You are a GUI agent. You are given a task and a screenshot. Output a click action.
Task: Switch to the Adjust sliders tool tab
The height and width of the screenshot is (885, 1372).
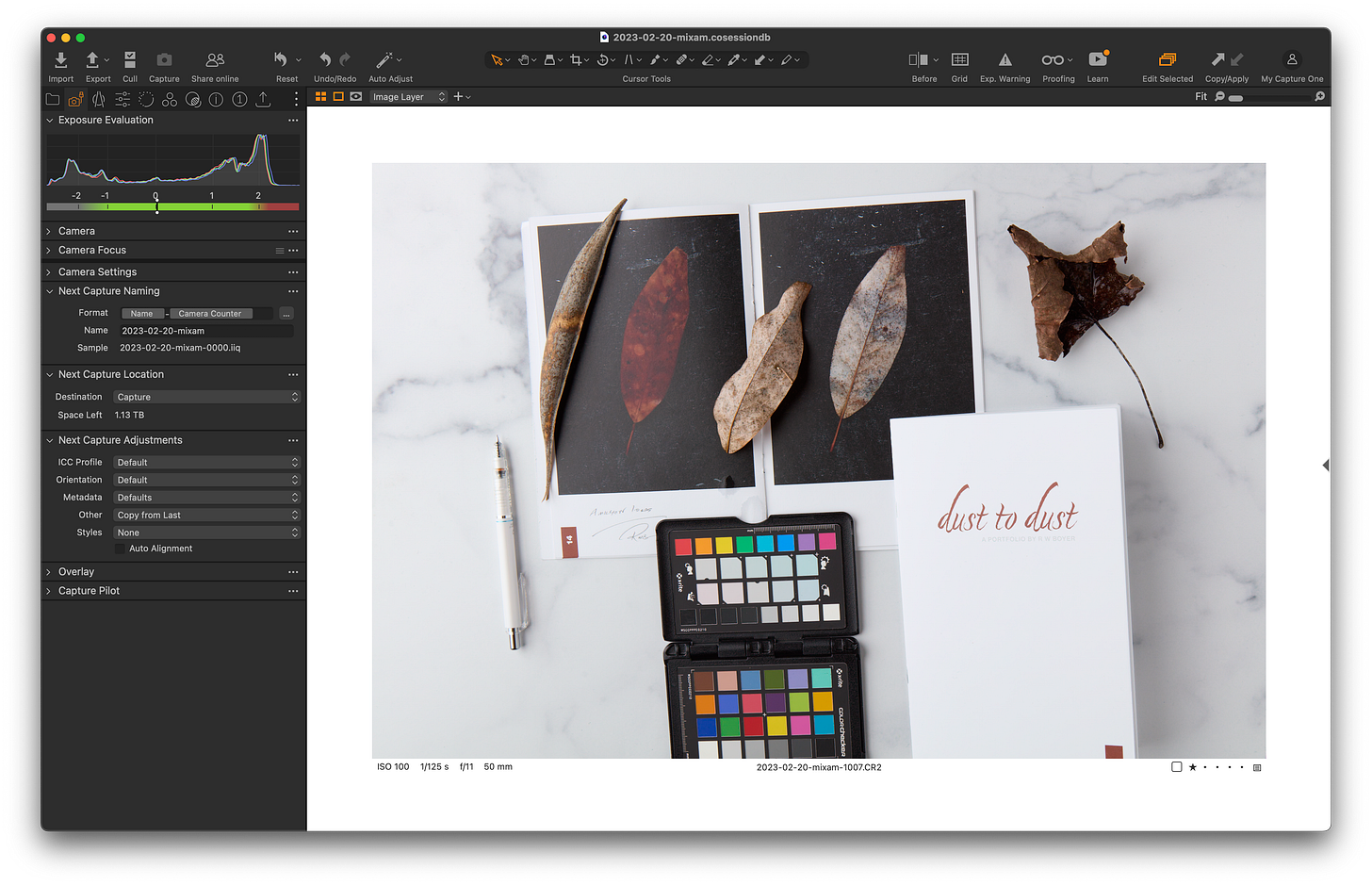pos(122,99)
